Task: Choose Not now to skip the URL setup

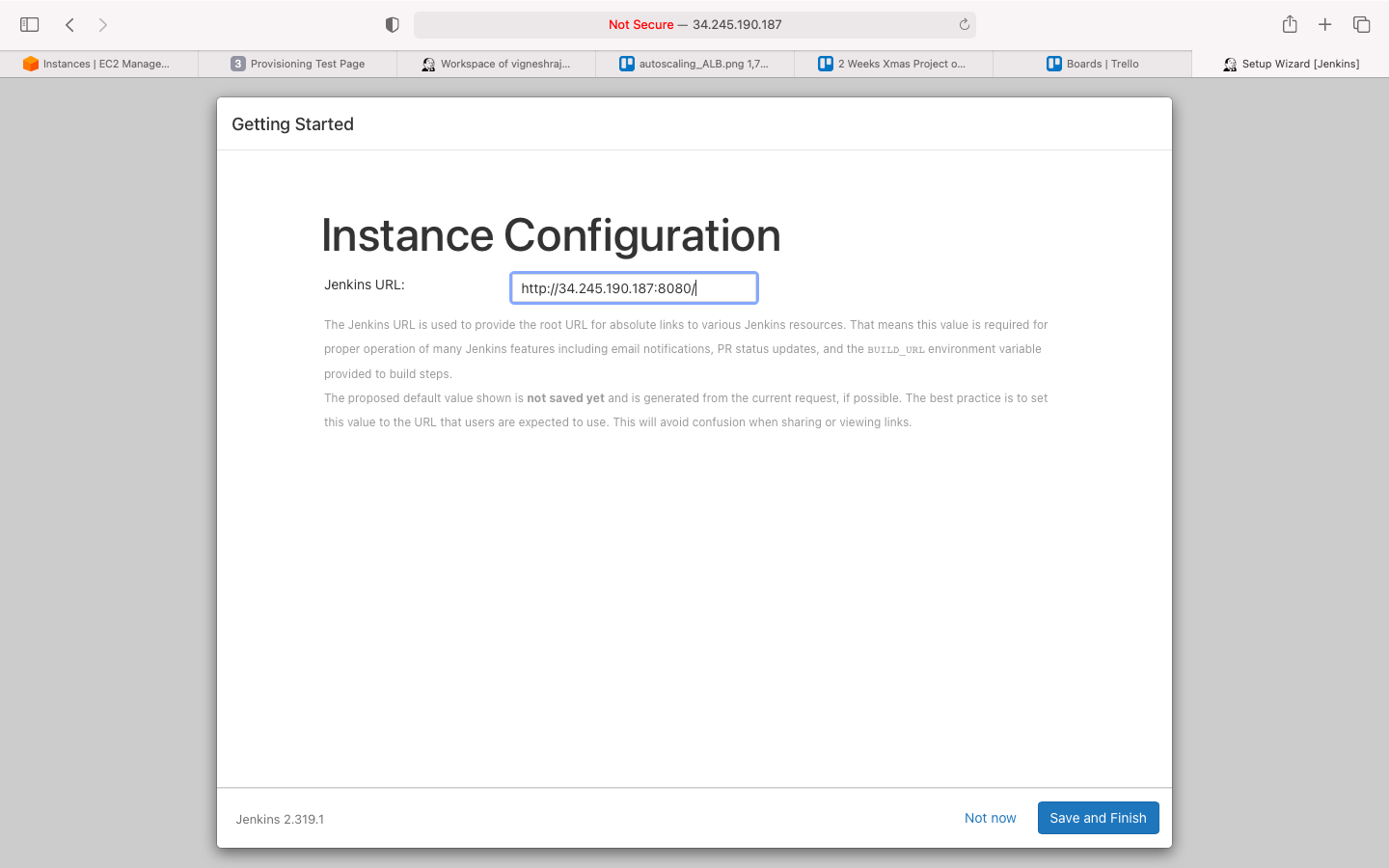Action: (x=991, y=818)
